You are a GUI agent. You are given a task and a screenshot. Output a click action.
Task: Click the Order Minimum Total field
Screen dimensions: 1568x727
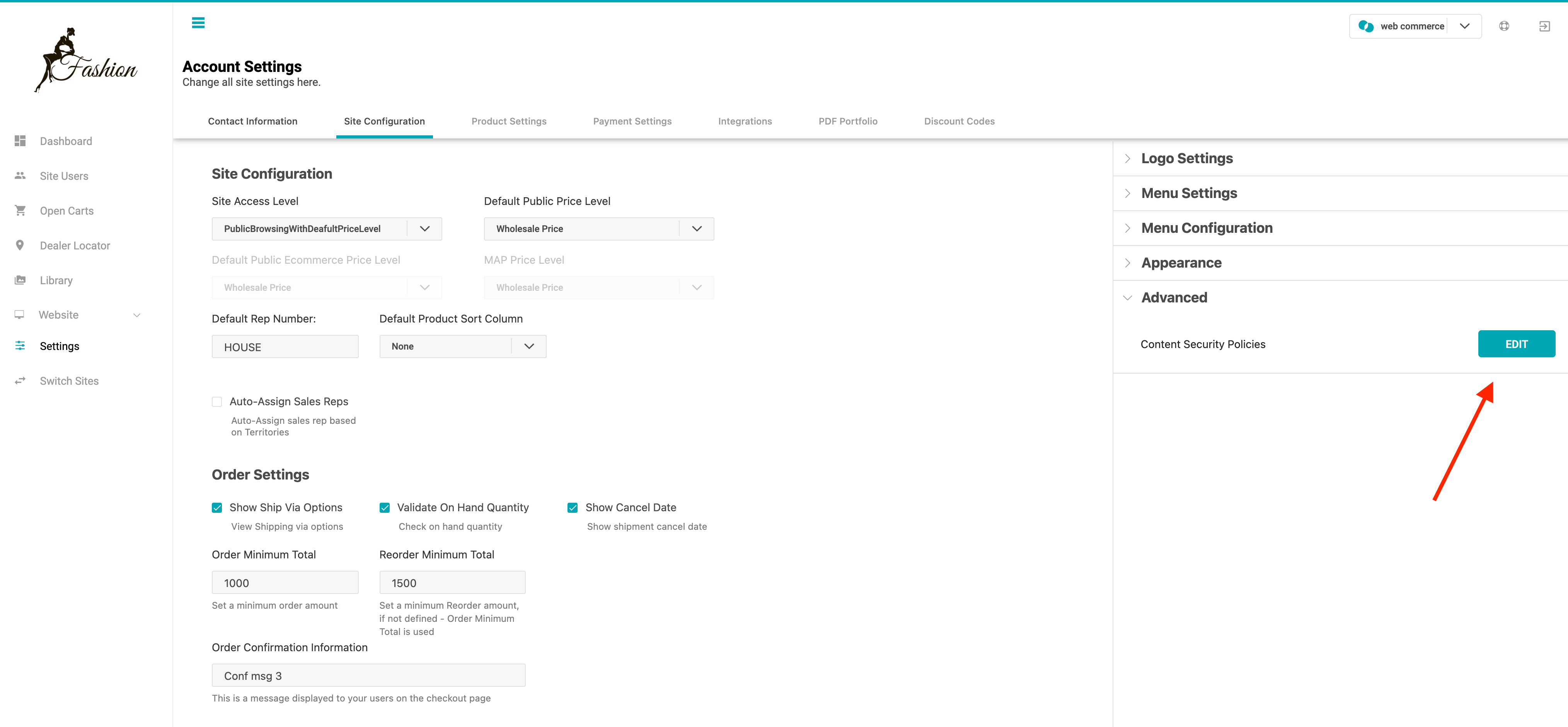[x=285, y=583]
